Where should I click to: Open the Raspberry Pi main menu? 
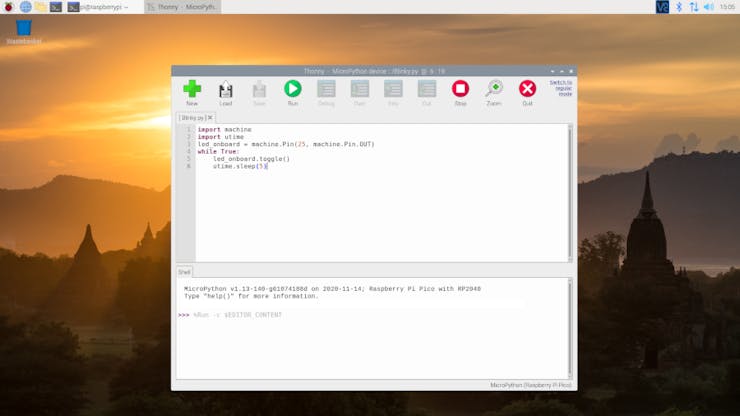[9, 7]
